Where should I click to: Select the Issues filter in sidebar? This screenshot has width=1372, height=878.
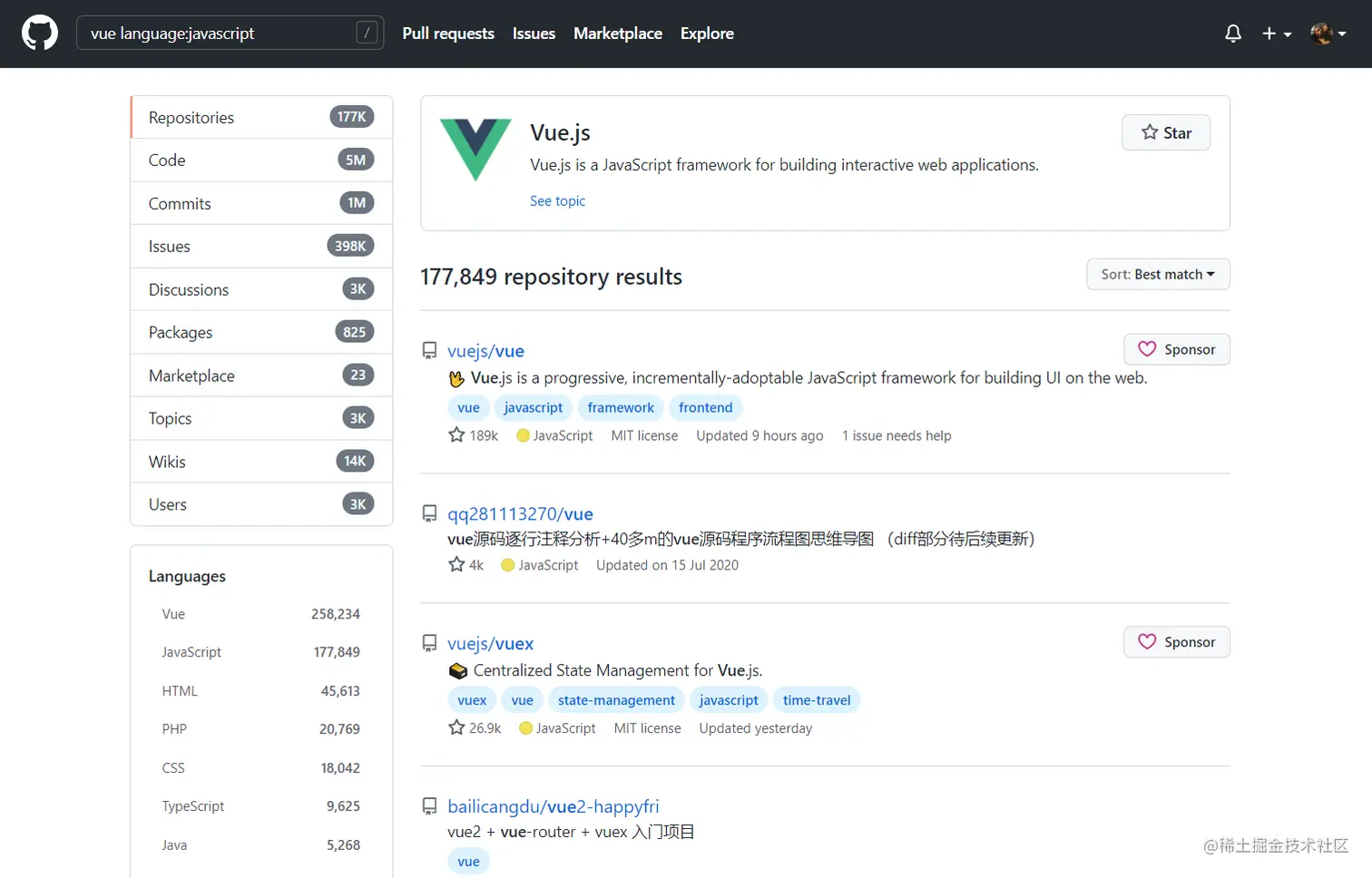pyautogui.click(x=261, y=246)
